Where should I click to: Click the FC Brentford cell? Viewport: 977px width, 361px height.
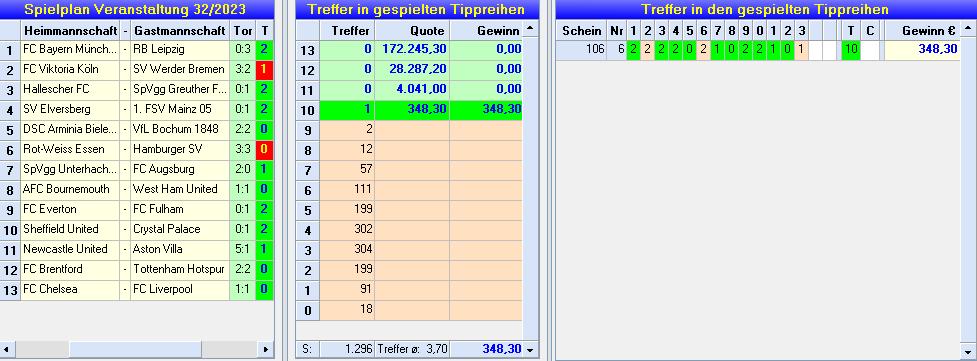70,269
